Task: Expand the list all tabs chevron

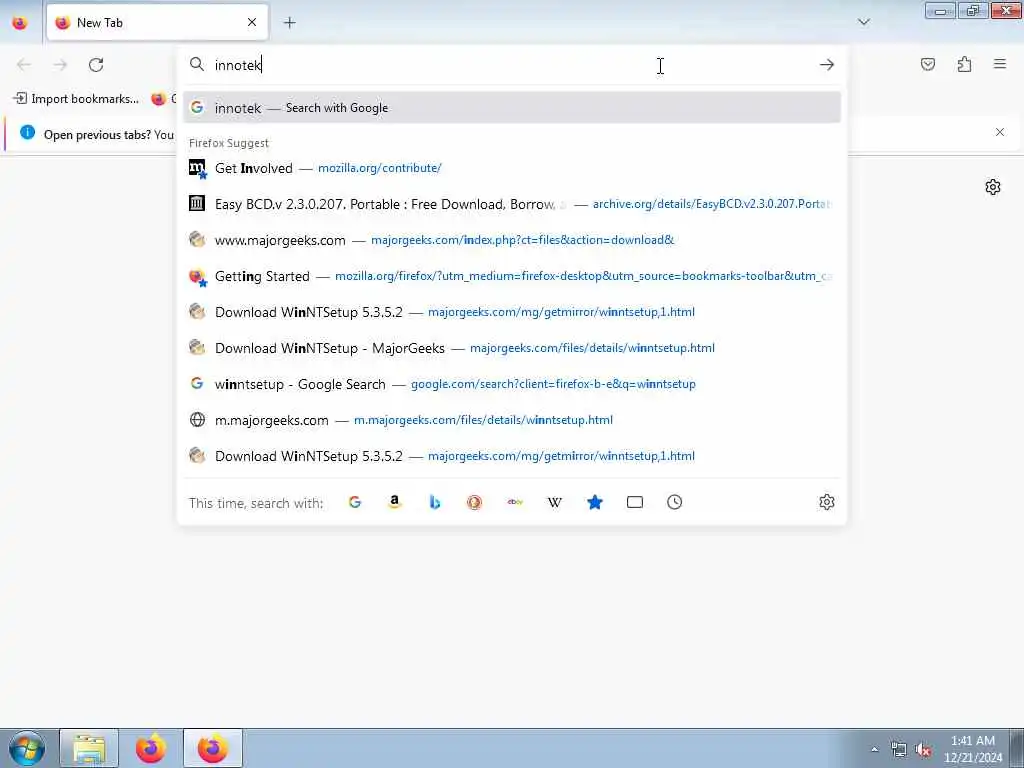Action: [x=864, y=22]
